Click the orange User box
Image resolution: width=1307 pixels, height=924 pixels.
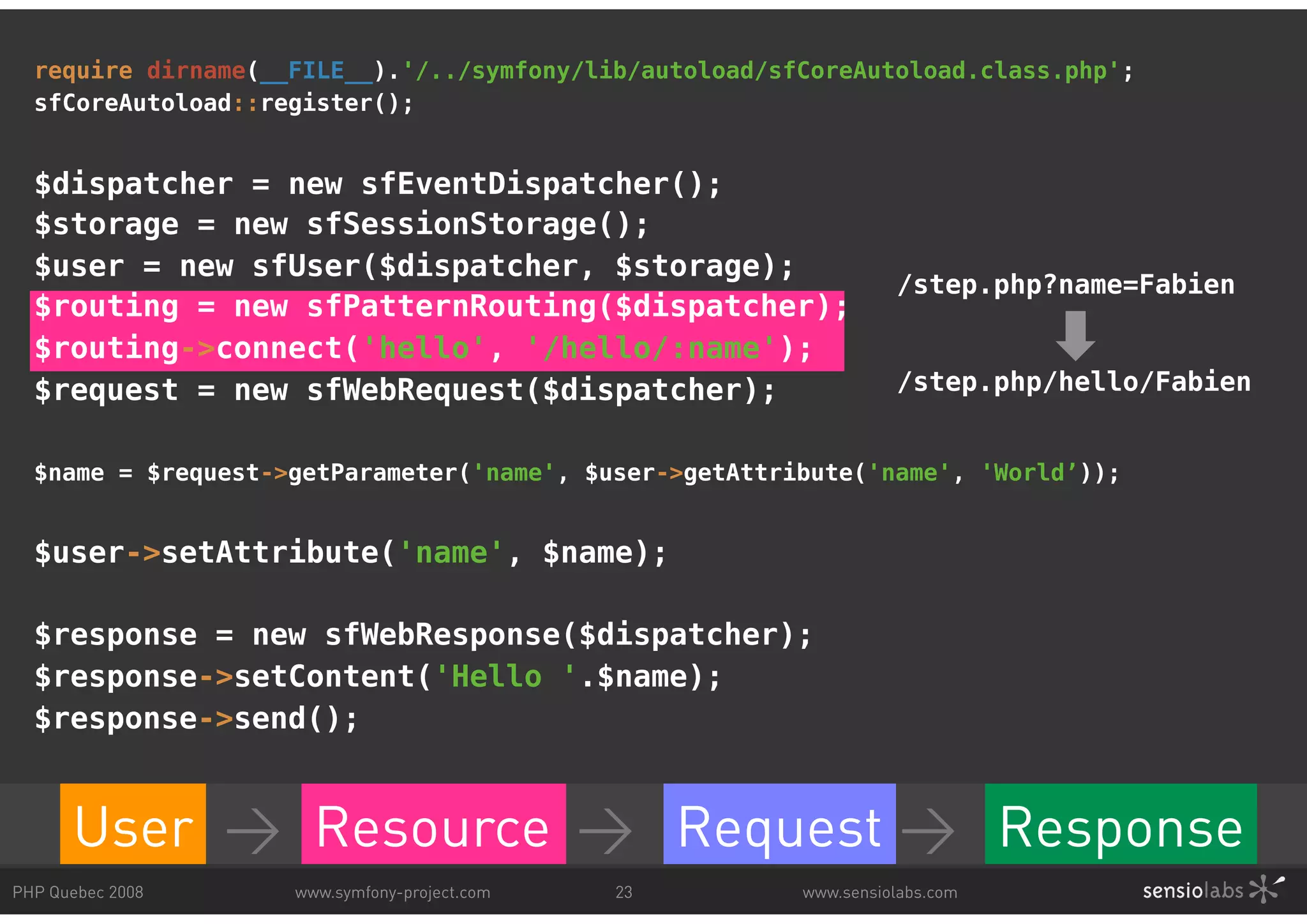(x=133, y=824)
